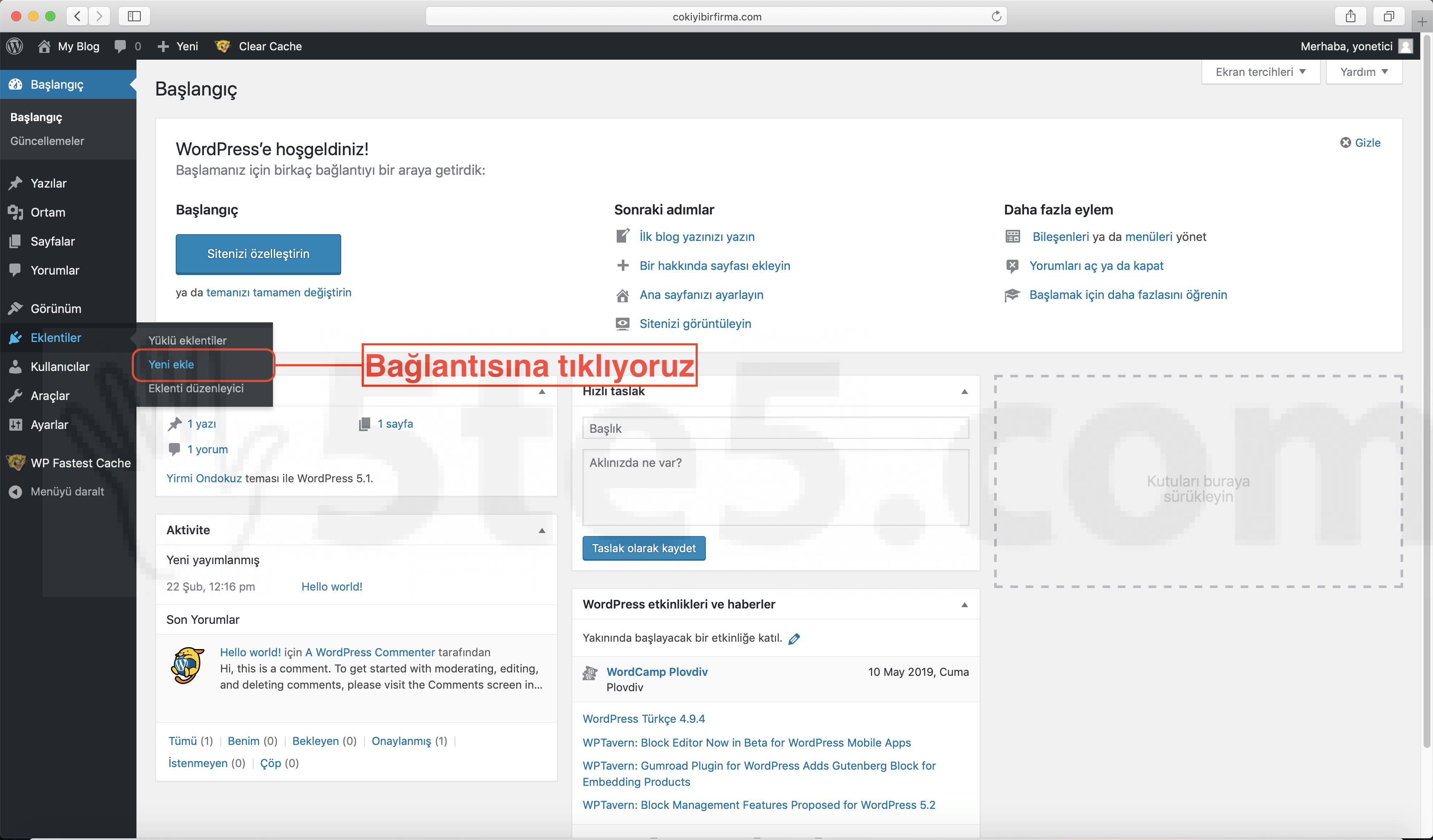The width and height of the screenshot is (1433, 840).
Task: Select Yeni ekle in the Eklentiler submenu
Action: point(171,364)
